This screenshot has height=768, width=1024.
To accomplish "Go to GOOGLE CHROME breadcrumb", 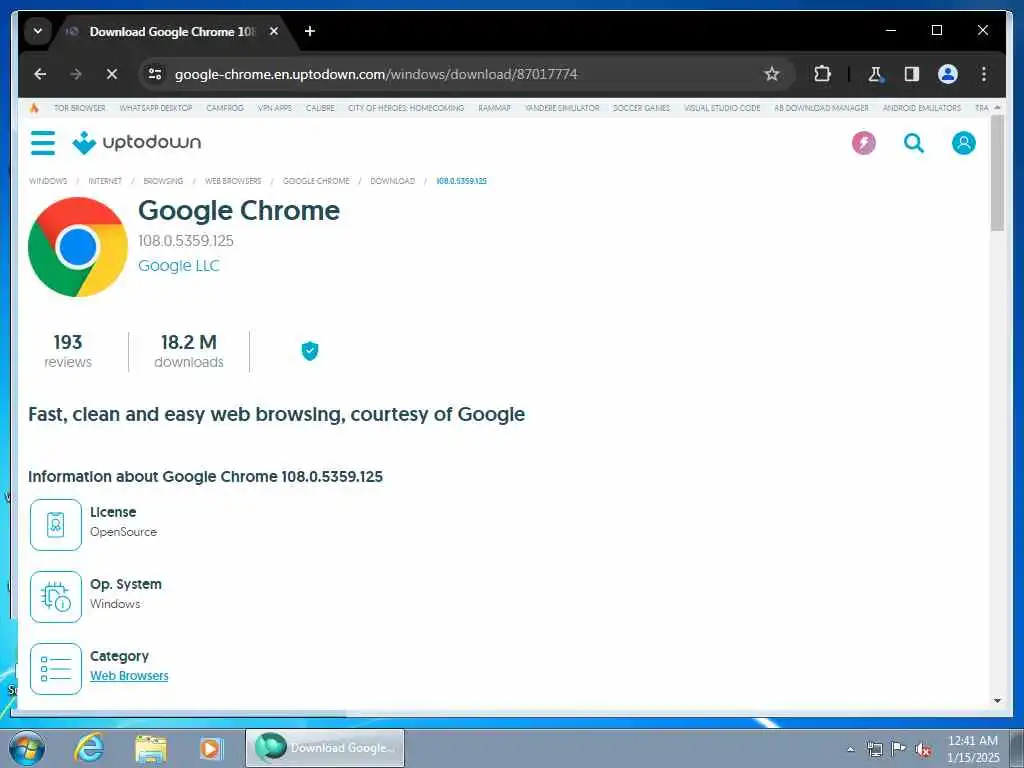I will coord(316,181).
